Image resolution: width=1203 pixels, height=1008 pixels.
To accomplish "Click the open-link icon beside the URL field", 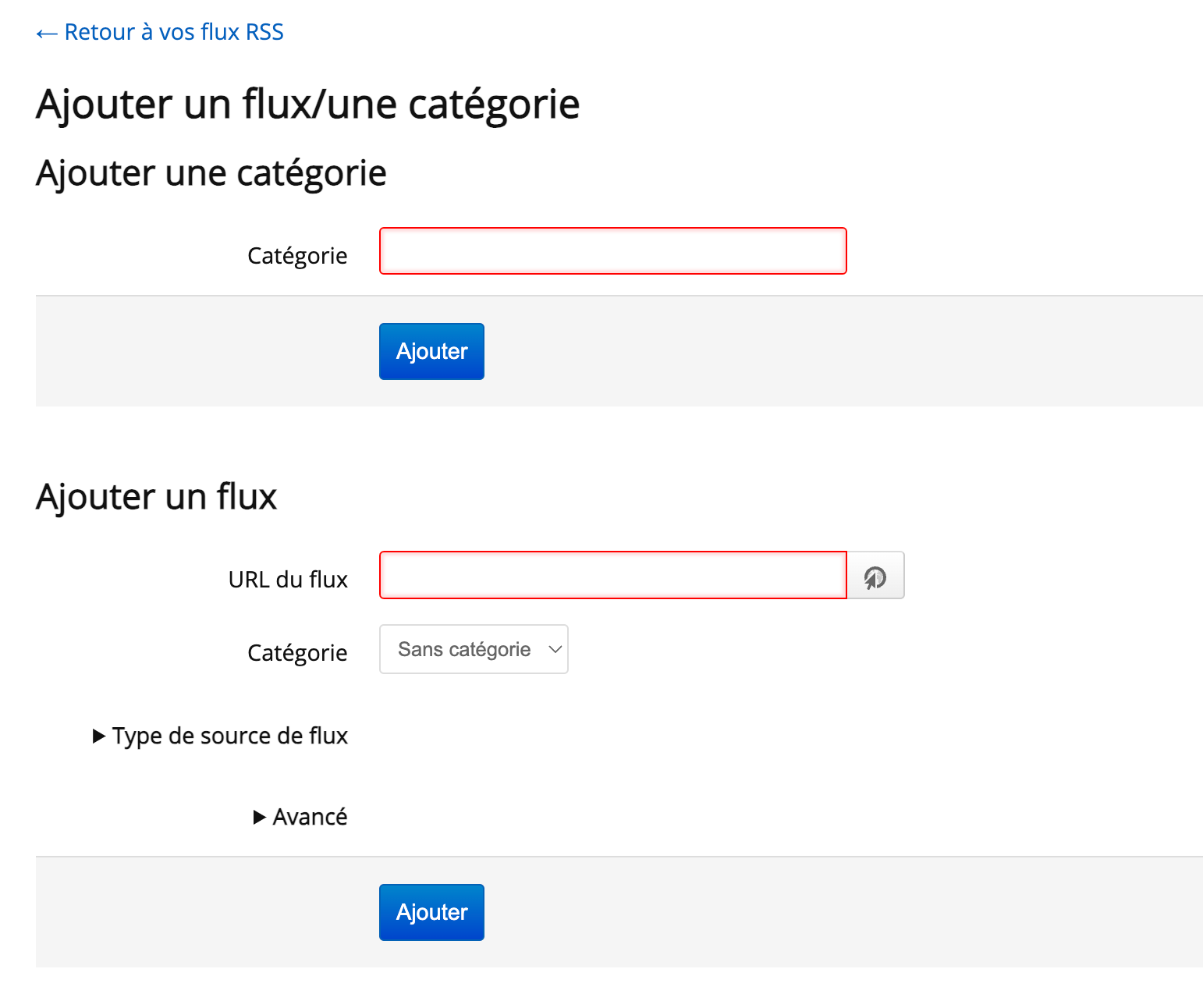I will [875, 576].
